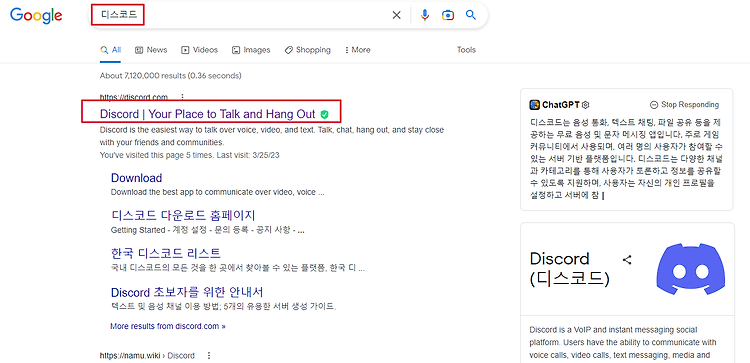The height and width of the screenshot is (363, 750).
Task: Start voice search with microphone icon
Action: 425,15
